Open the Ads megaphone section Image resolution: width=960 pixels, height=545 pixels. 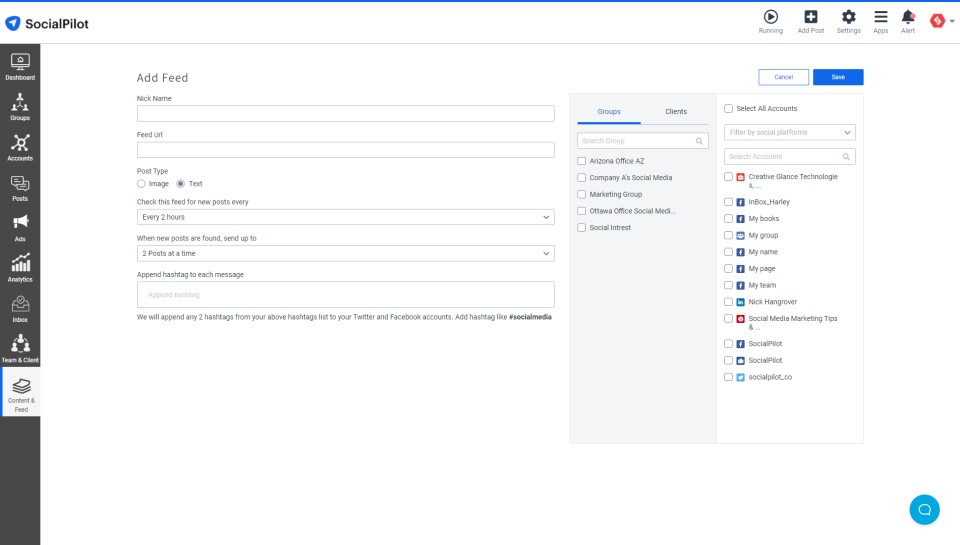(x=20, y=228)
